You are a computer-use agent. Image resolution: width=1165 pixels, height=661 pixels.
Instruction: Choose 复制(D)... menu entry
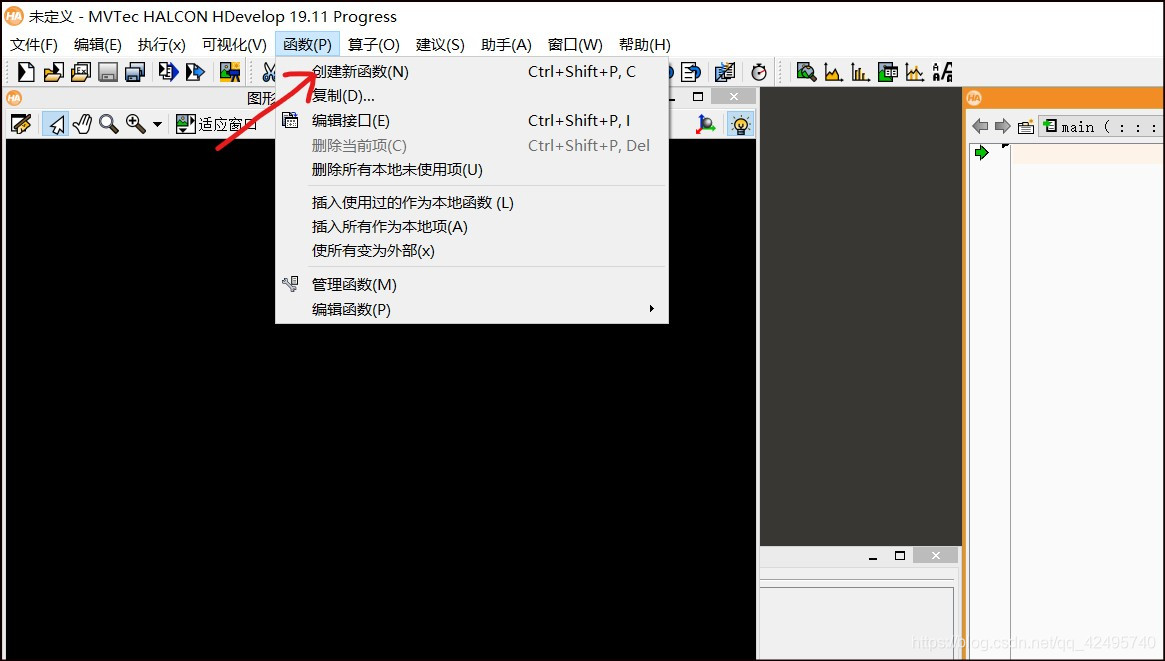point(472,96)
